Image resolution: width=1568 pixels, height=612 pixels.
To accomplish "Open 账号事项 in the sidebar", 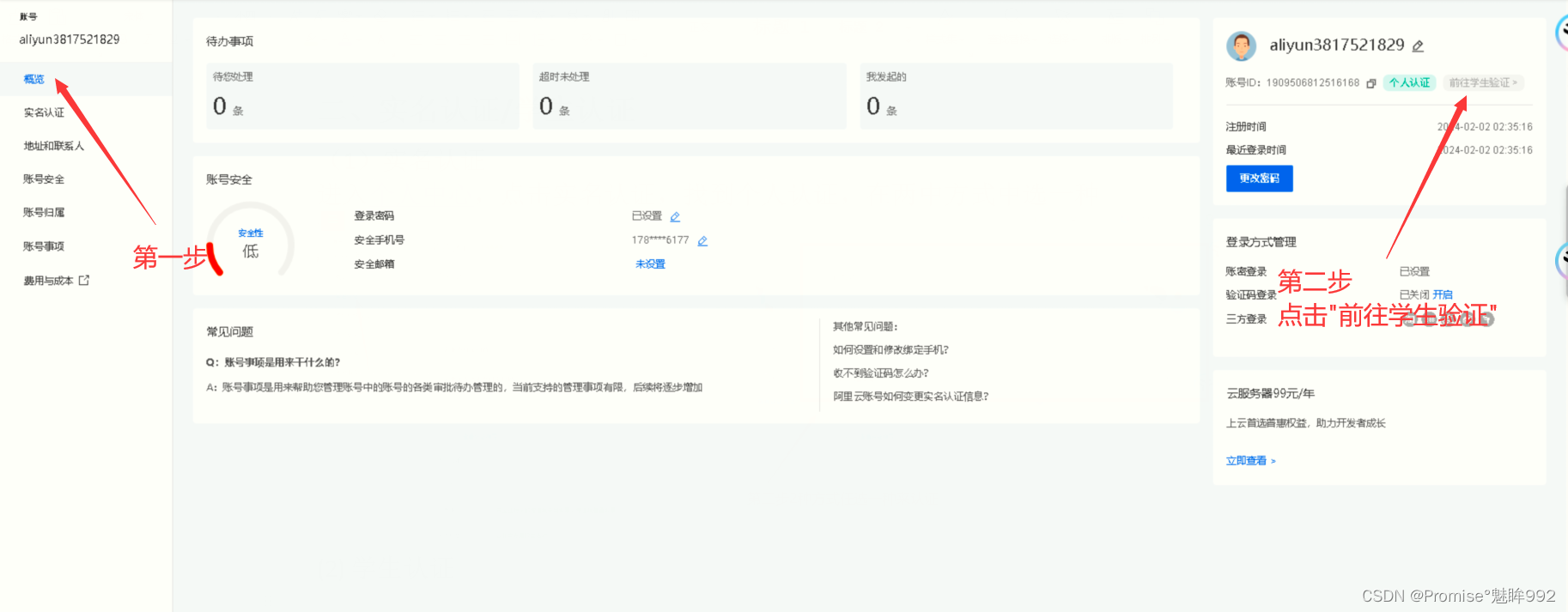I will 44,246.
